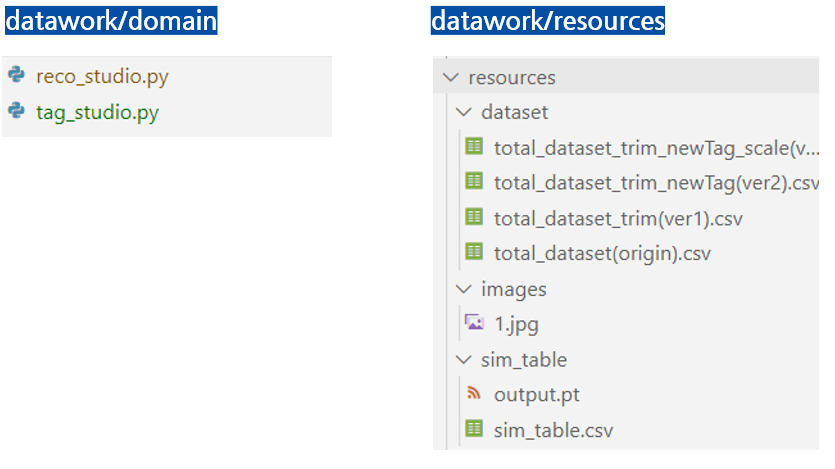Click the Python icon beside tag_studio.py
Viewport: 835px width, 469px height.
click(17, 111)
